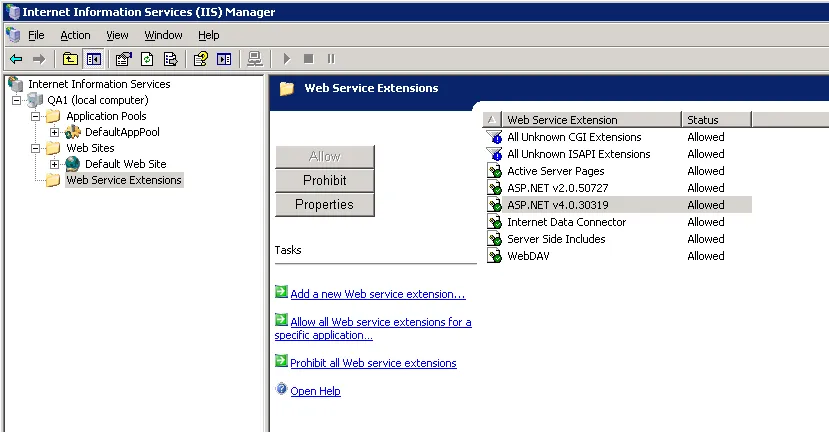Toggle the Show/Hide Action Pane icon

(224, 59)
